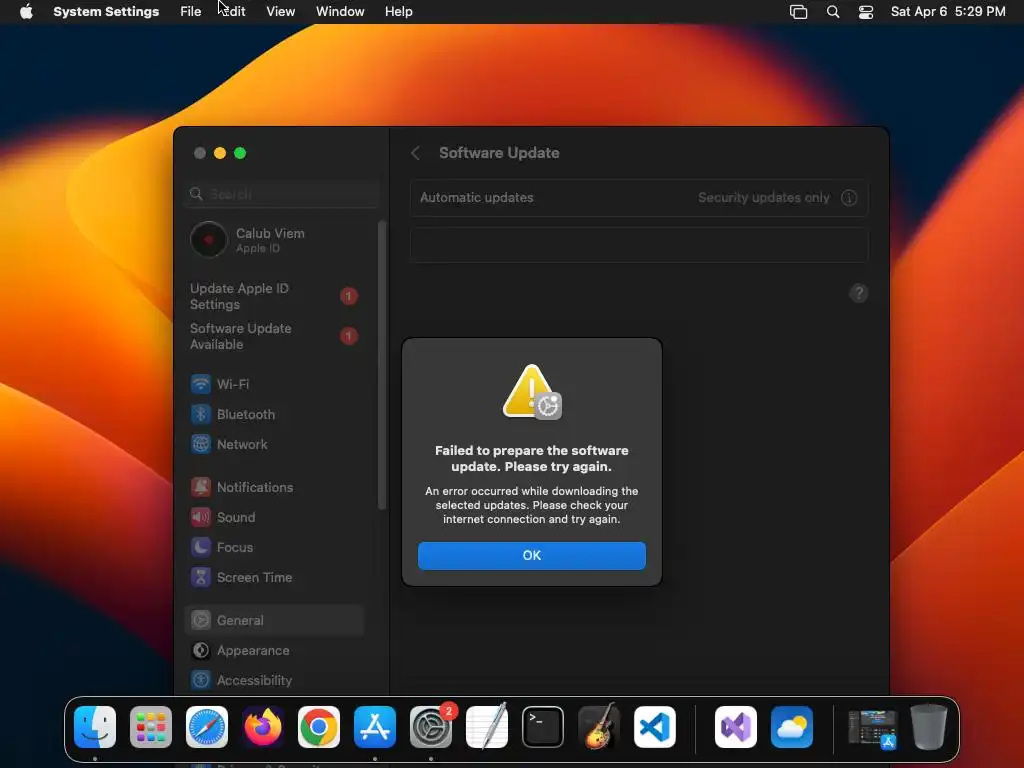Click the sidebar scrollbar
The width and height of the screenshot is (1024, 768).
tap(382, 366)
